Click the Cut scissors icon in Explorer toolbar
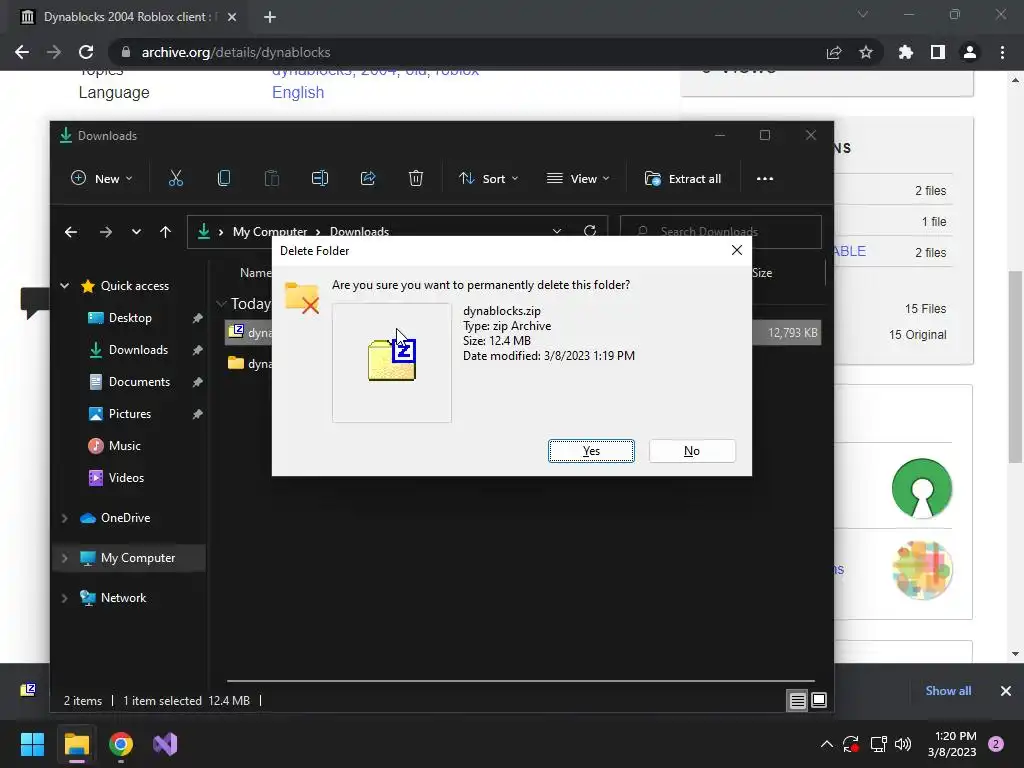 pos(176,178)
